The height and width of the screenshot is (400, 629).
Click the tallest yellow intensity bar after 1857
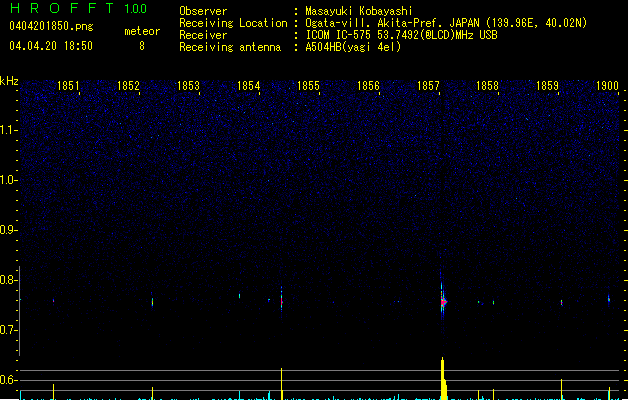point(443,378)
